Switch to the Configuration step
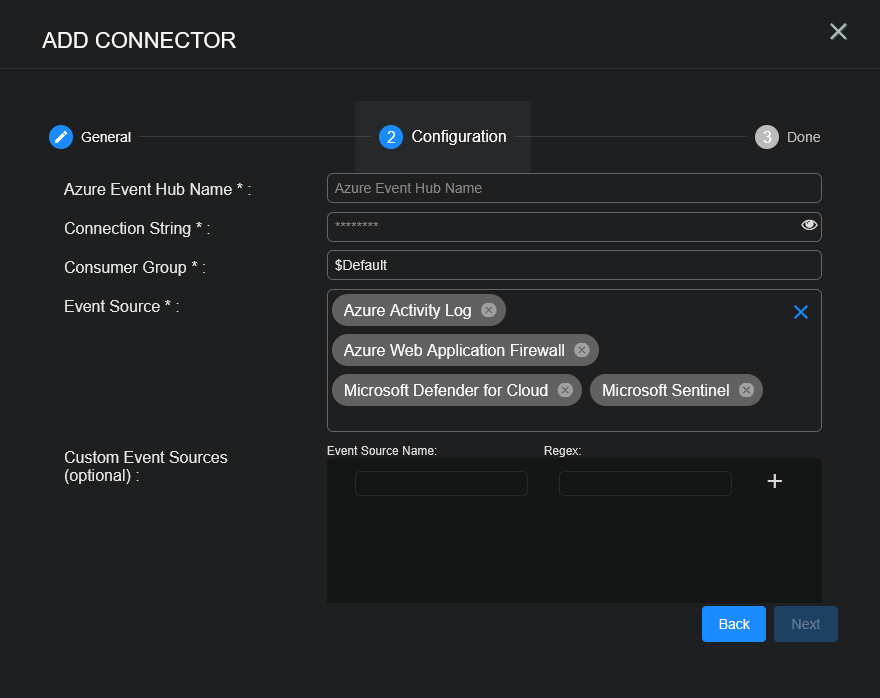Viewport: 880px width, 698px height. point(459,137)
